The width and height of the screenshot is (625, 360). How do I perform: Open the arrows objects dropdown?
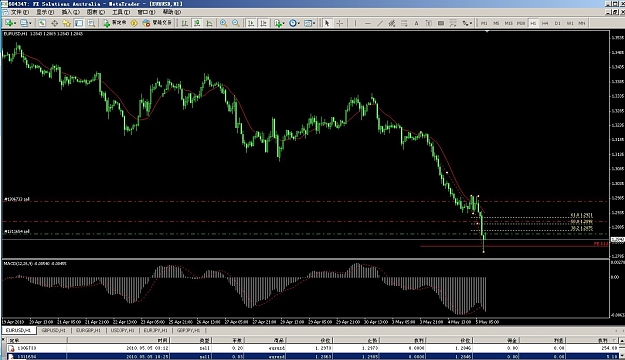(x=467, y=23)
